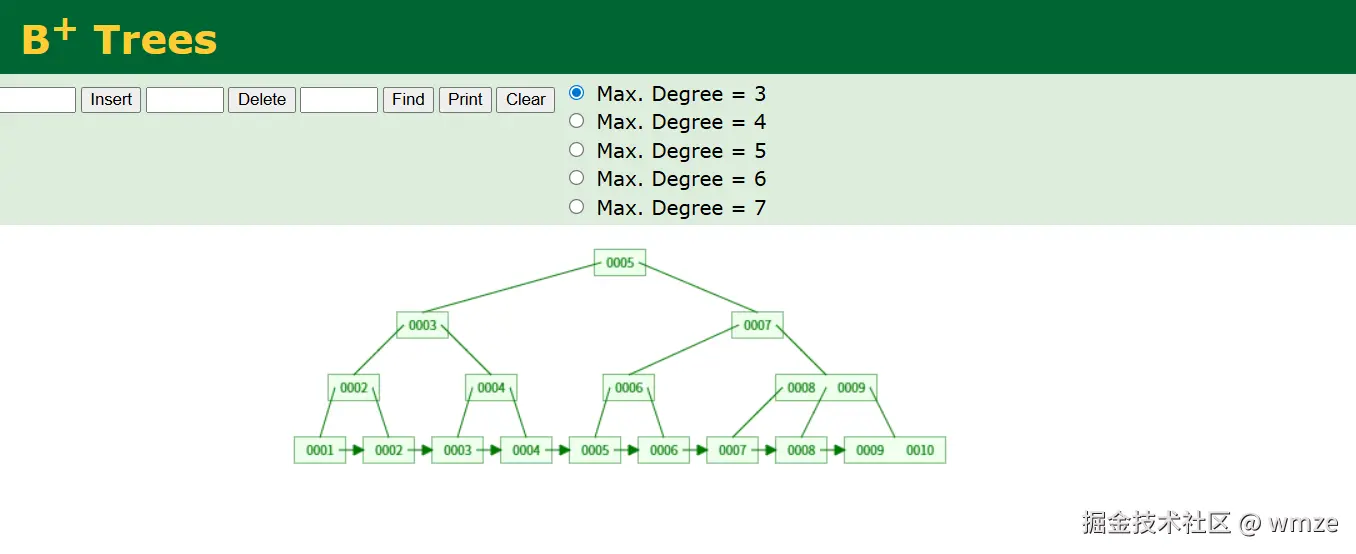Click the Delete button
This screenshot has width=1356, height=554.
[262, 100]
